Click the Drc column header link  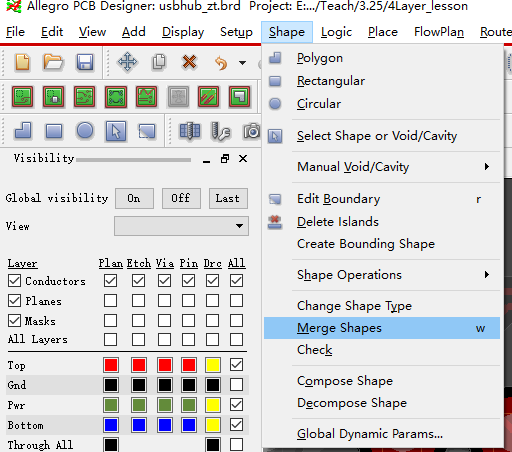coord(213,263)
